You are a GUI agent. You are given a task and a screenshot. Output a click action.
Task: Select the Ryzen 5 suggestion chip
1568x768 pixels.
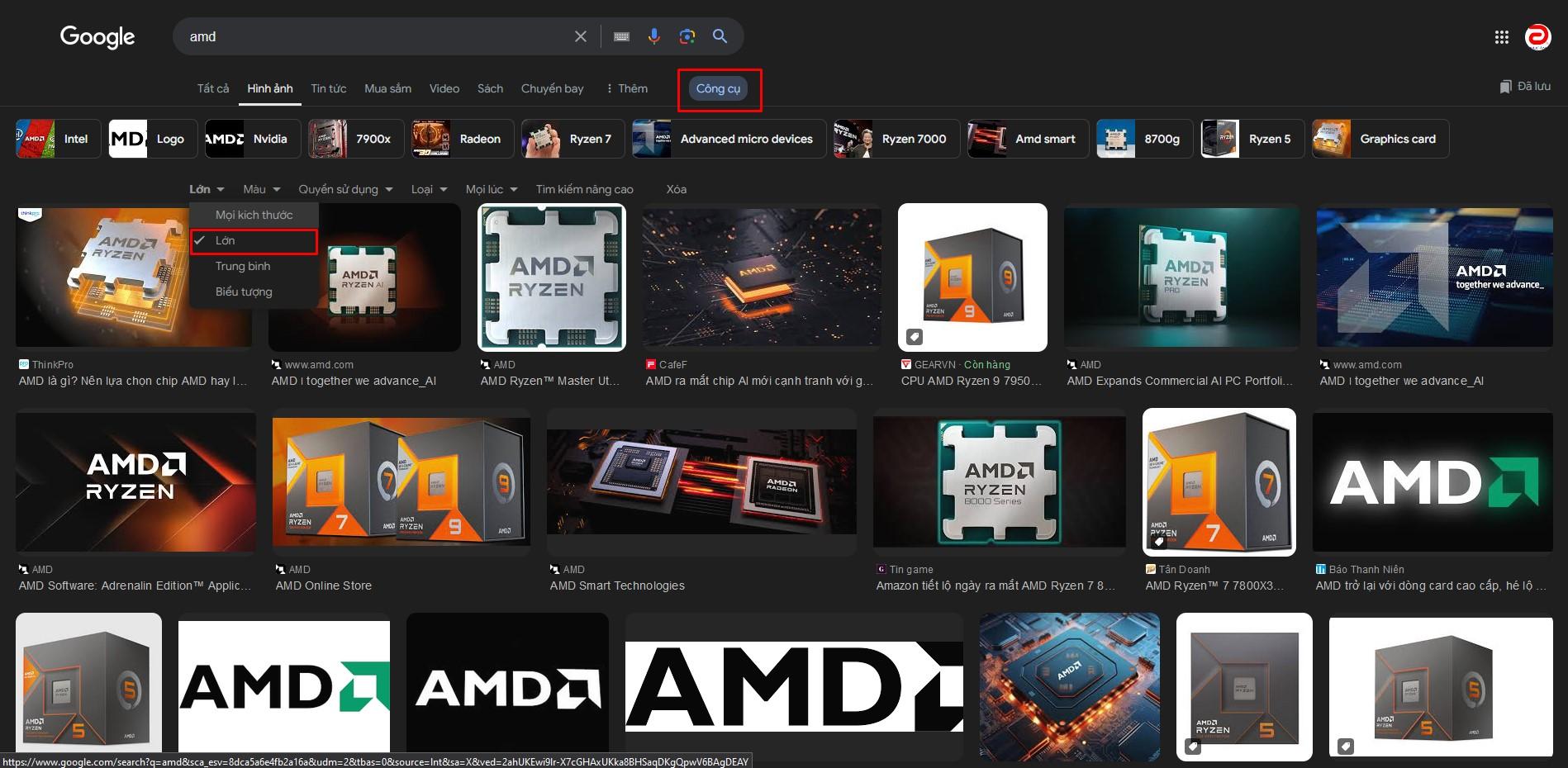point(1253,139)
